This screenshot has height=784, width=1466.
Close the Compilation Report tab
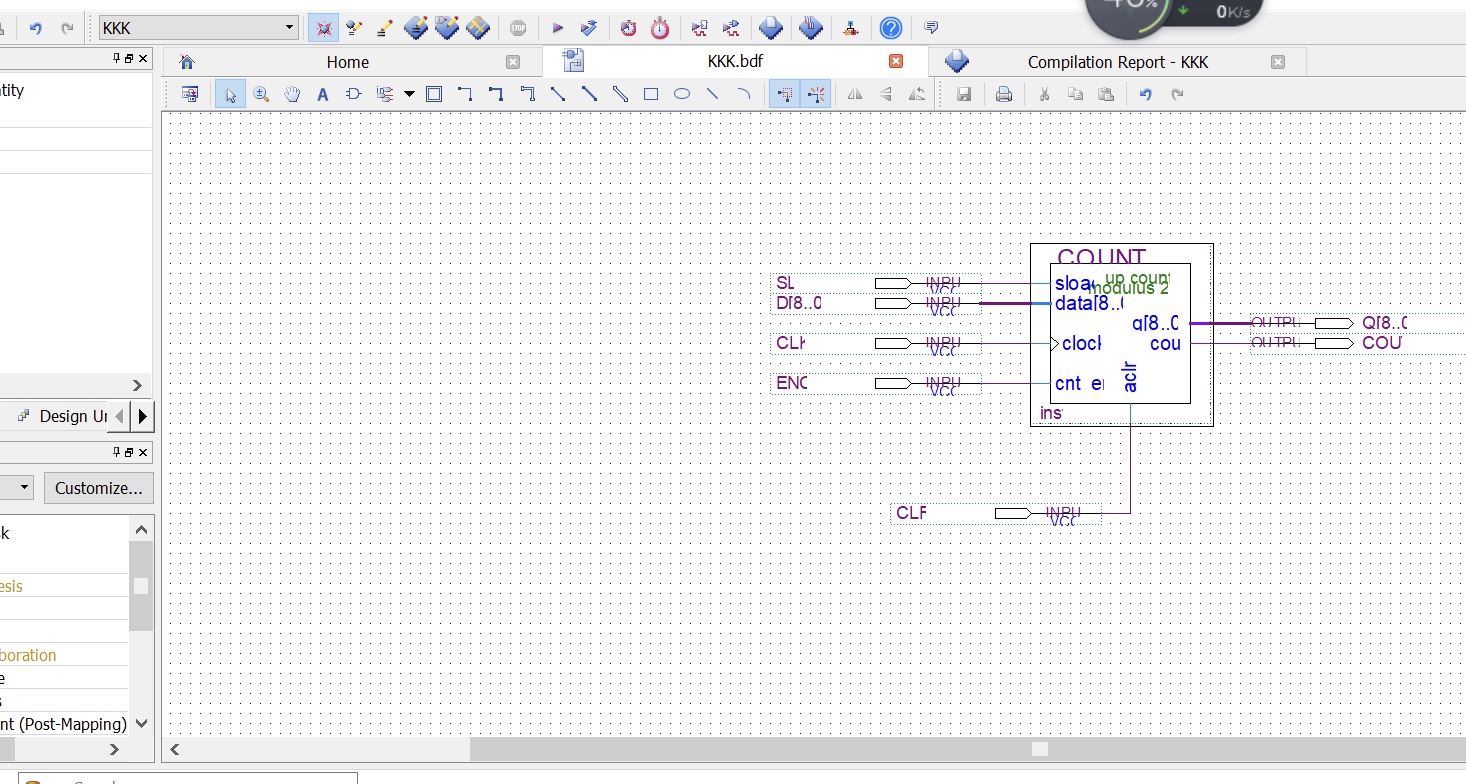point(1278,62)
